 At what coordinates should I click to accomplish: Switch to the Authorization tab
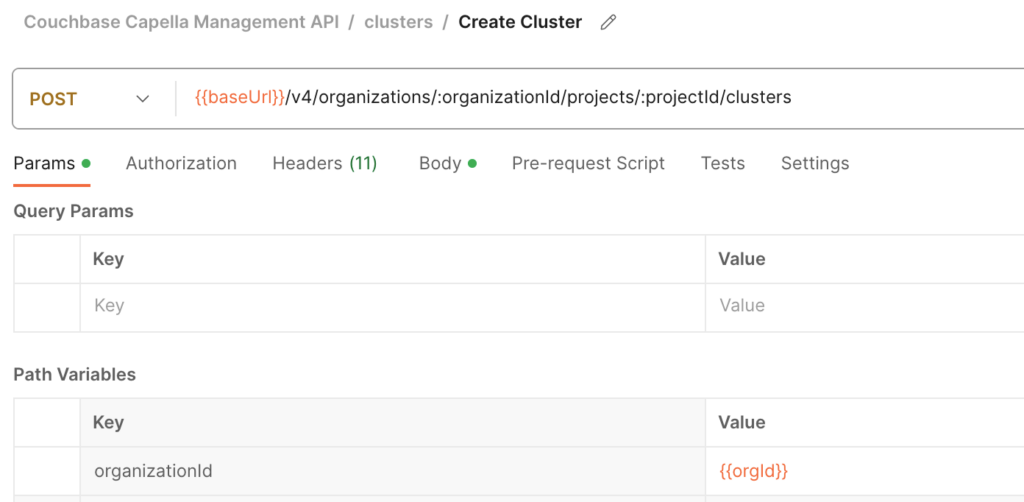(x=181, y=163)
